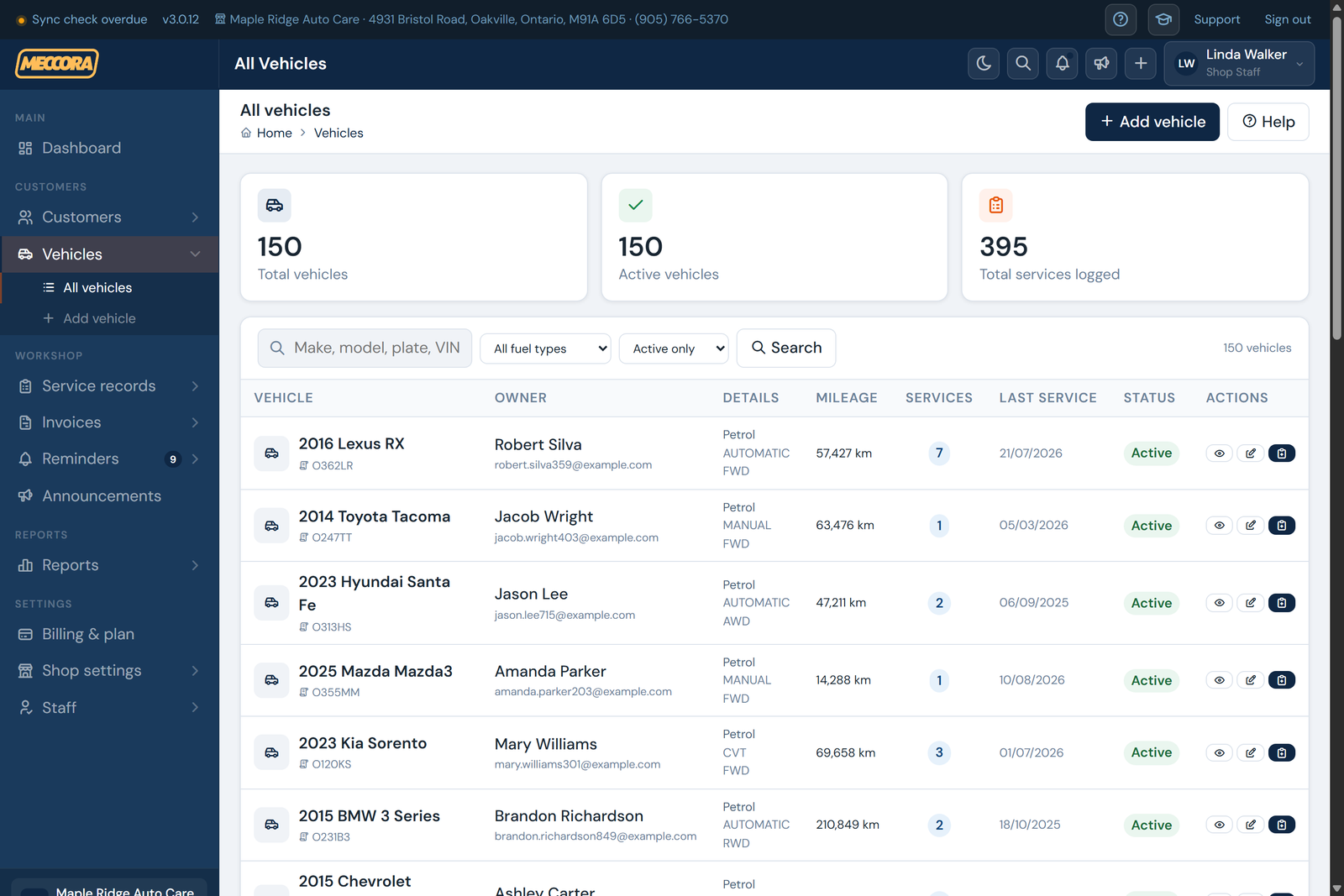Click owner name Robert Silva

click(x=538, y=444)
